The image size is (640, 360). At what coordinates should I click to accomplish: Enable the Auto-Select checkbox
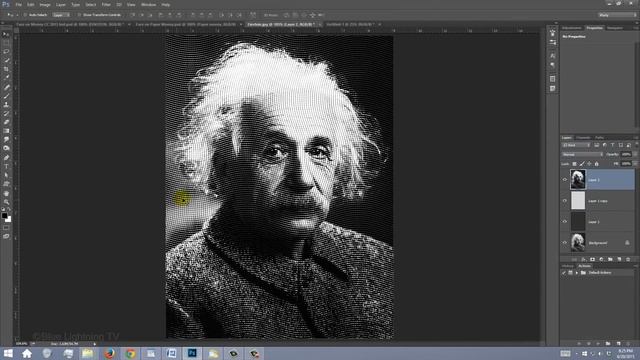(25, 15)
